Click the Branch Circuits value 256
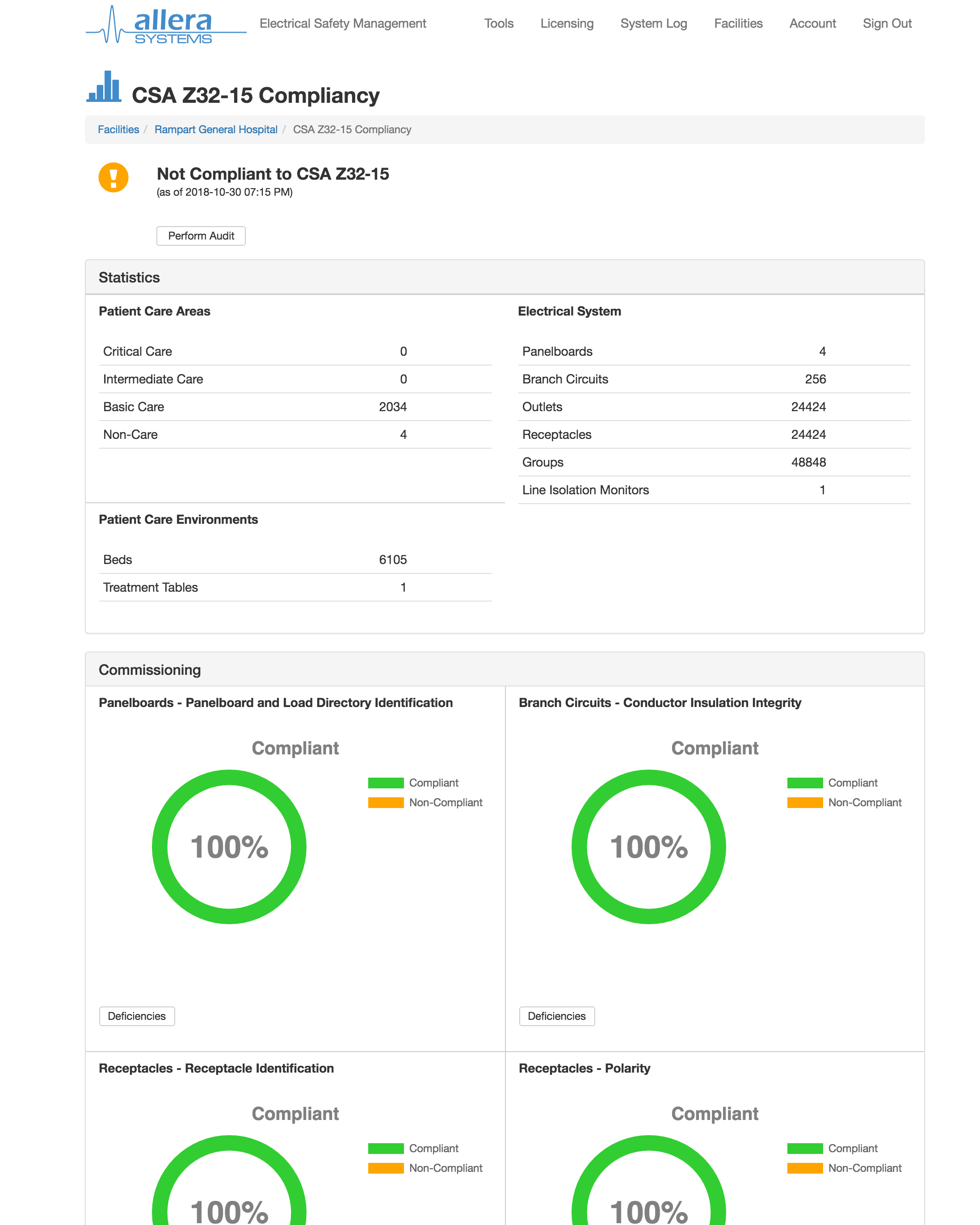The image size is (980, 1225). point(815,379)
